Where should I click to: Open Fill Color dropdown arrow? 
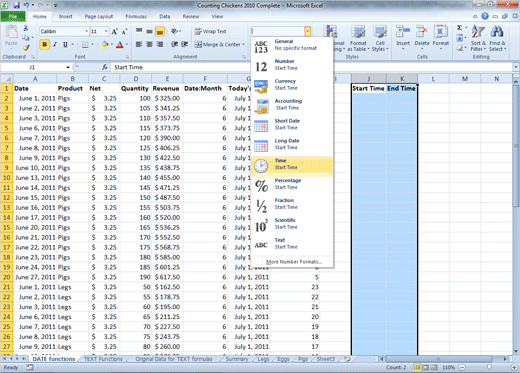[111, 44]
